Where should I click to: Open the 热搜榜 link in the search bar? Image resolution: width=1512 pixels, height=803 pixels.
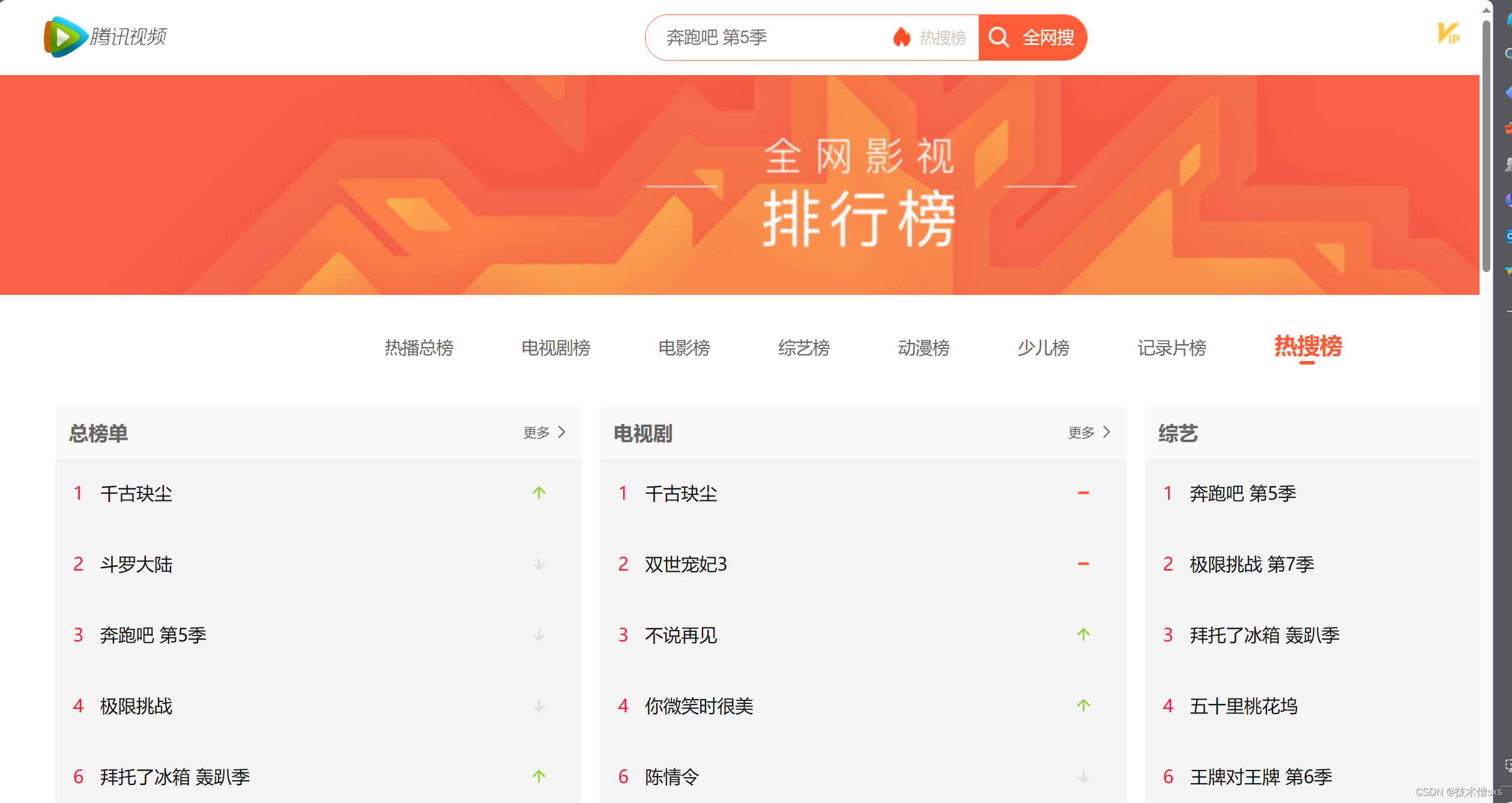tap(943, 38)
